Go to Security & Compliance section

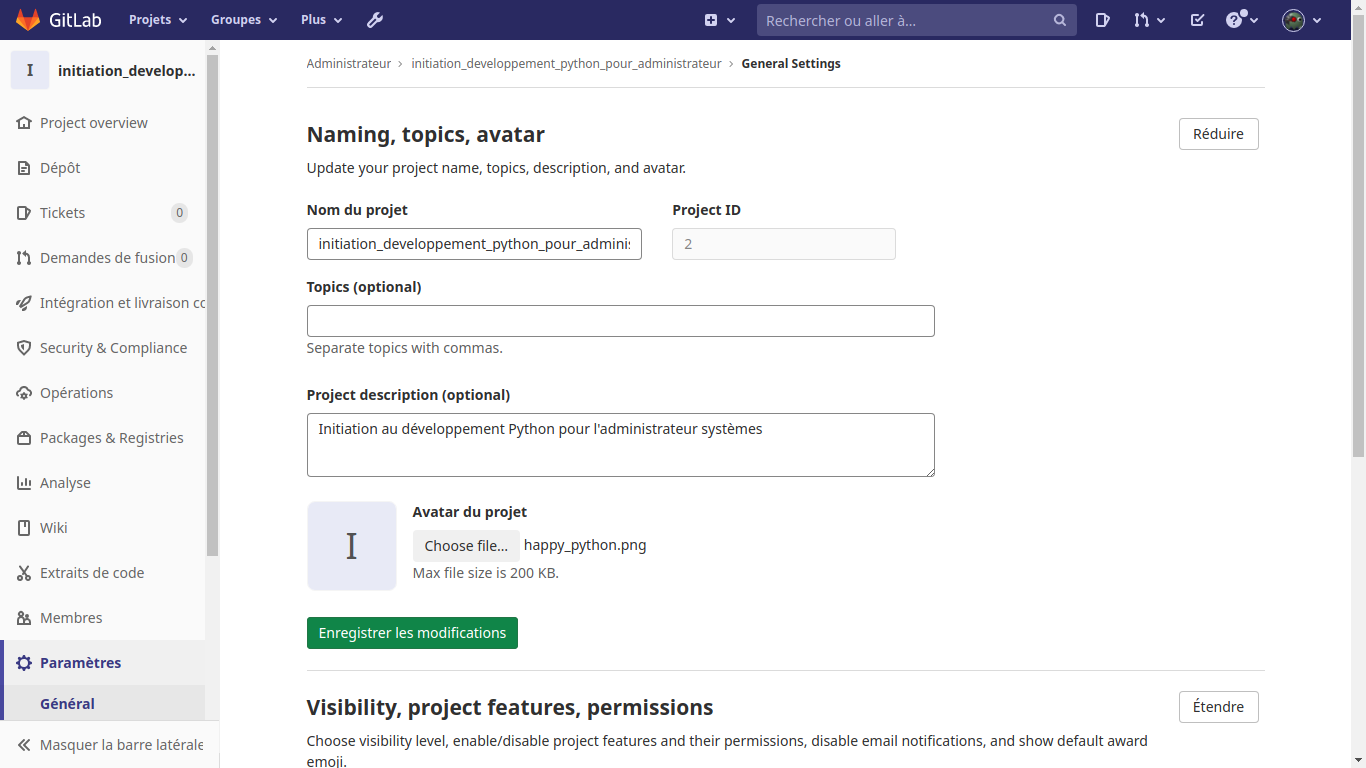click(x=113, y=348)
